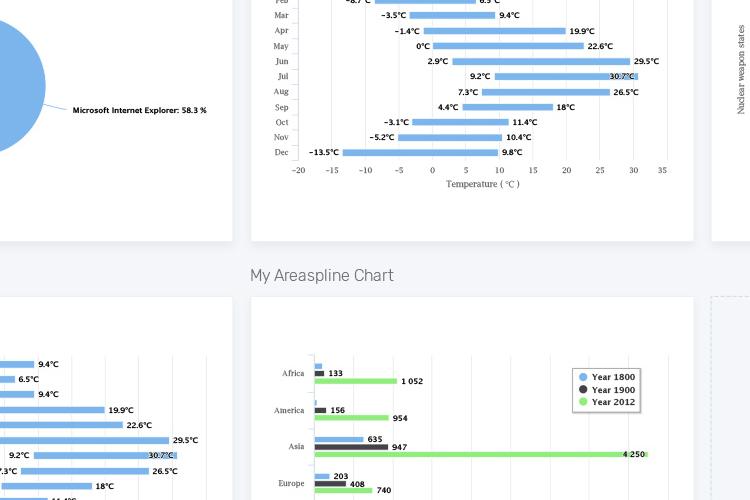Click the Africa Year 2012 green bar
Screen dimensions: 750x500
[x=356, y=381]
